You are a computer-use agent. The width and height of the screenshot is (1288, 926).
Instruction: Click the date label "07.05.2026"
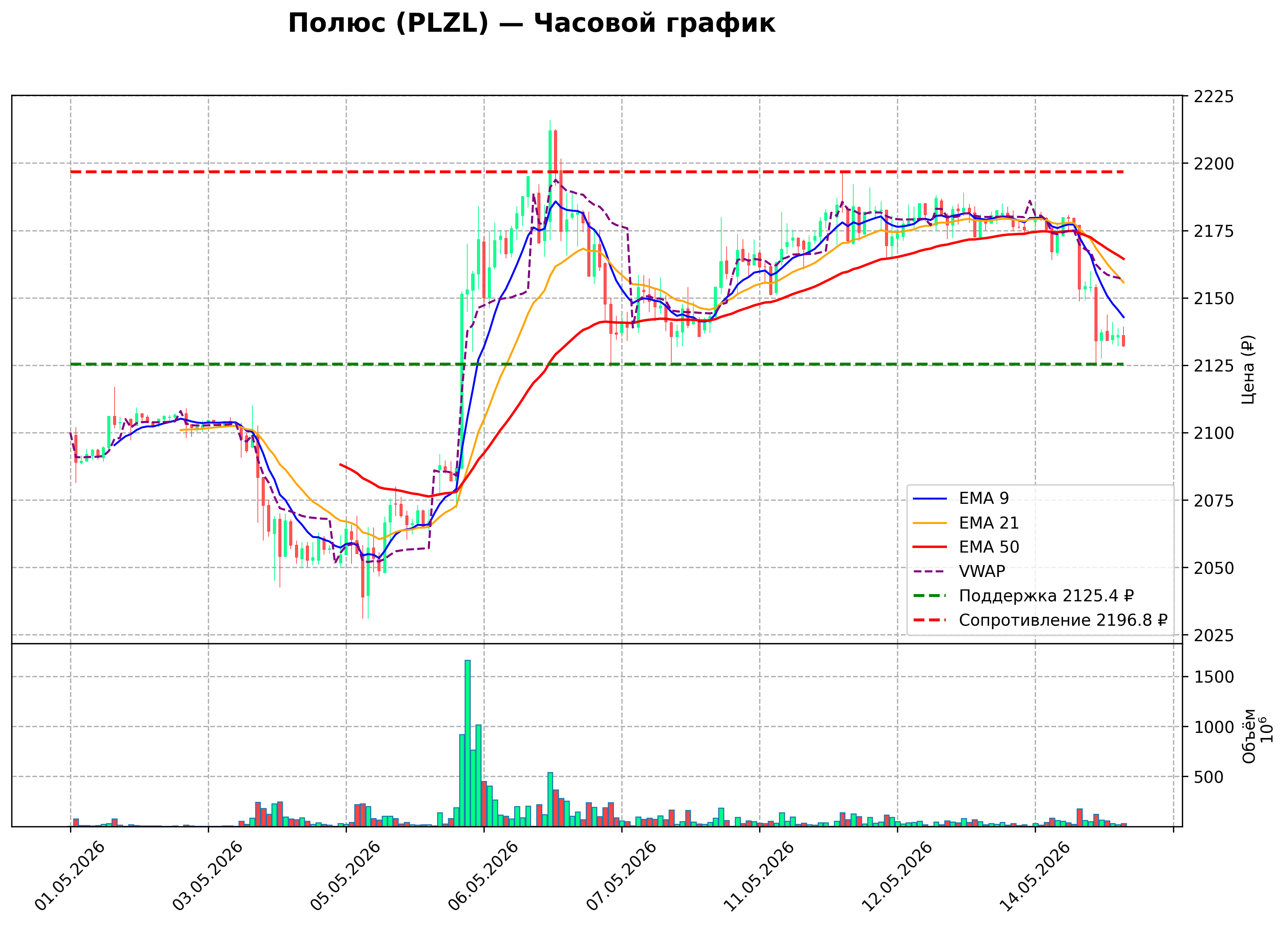point(621,877)
